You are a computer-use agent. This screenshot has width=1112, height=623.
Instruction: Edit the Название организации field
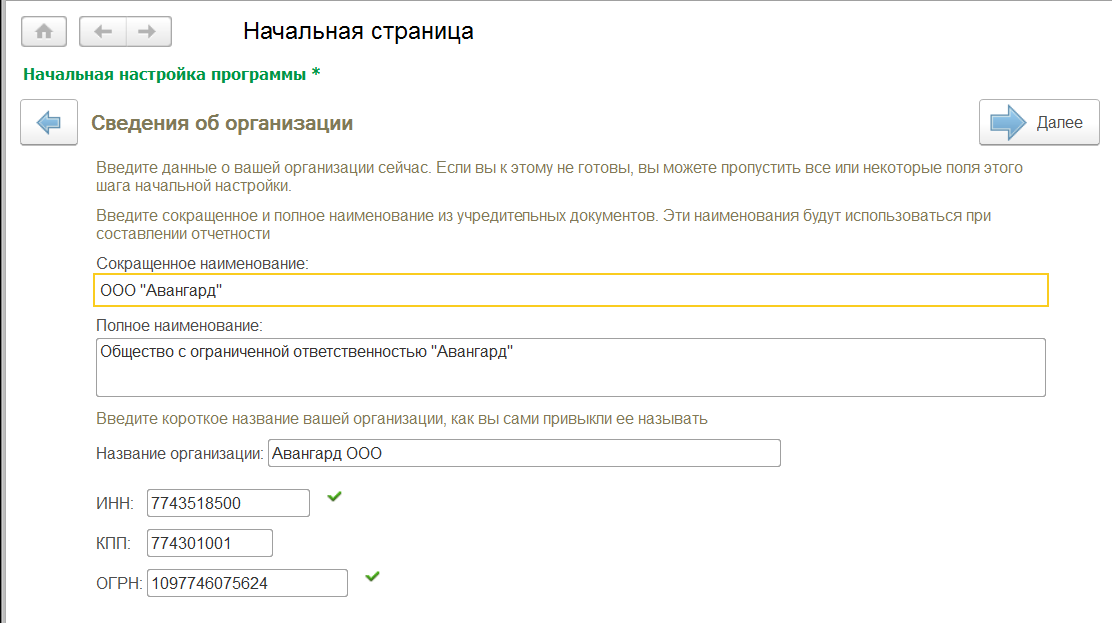tap(523, 453)
